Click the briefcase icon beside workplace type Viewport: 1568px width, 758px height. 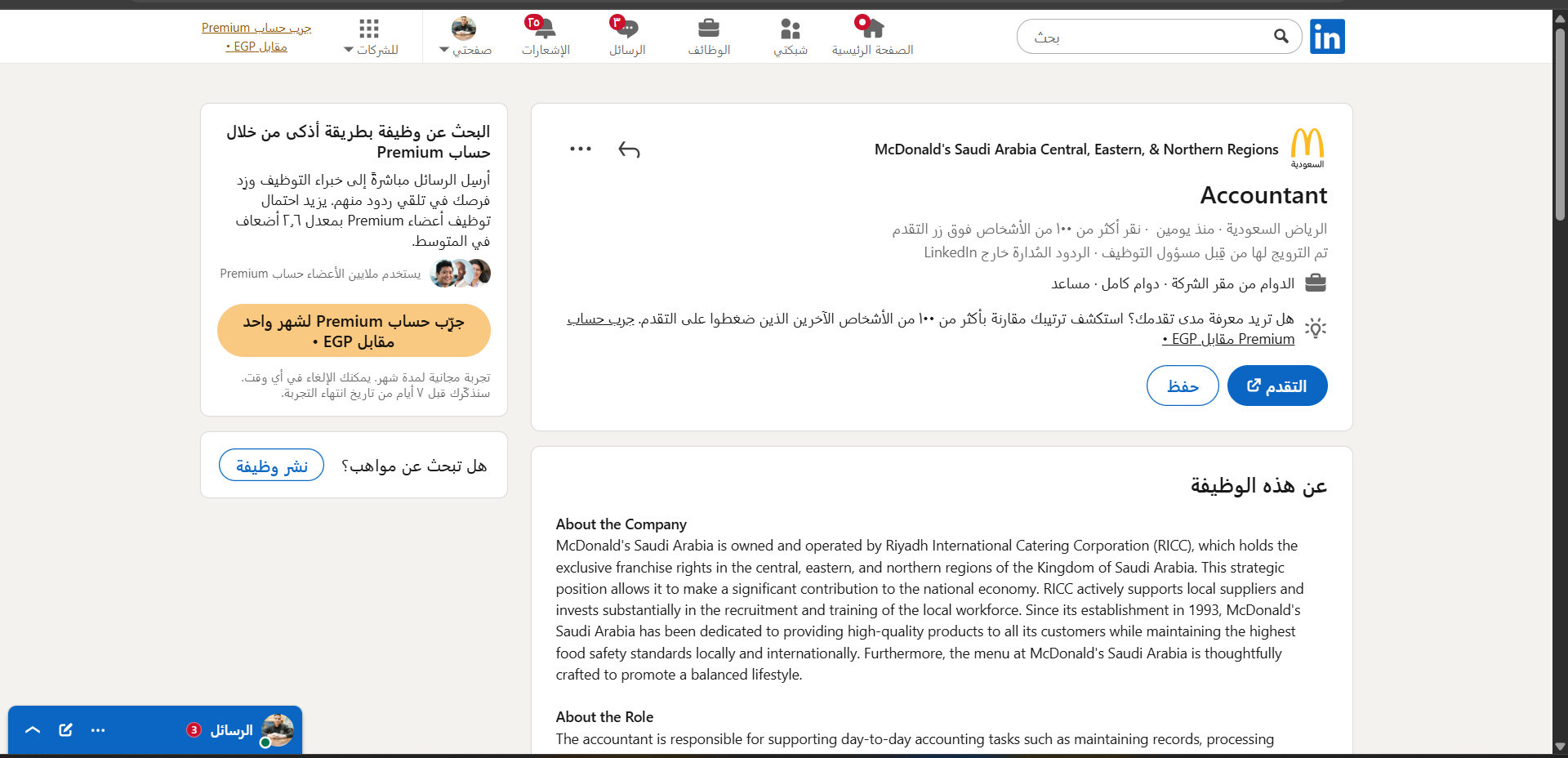click(x=1316, y=283)
